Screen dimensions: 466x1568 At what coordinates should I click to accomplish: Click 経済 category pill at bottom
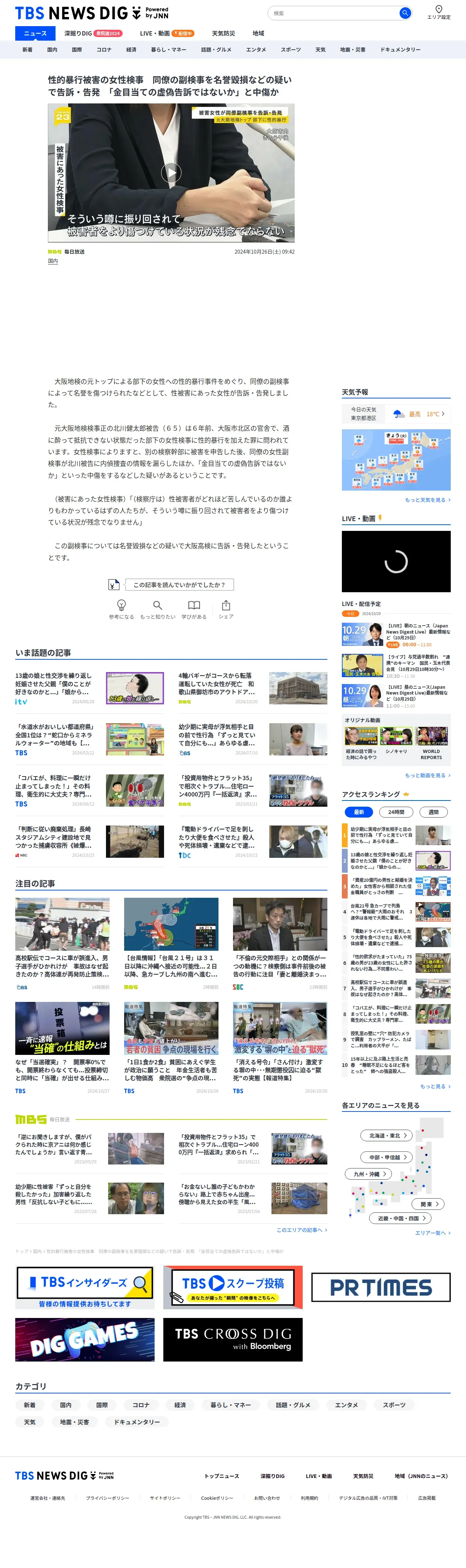tap(180, 1405)
